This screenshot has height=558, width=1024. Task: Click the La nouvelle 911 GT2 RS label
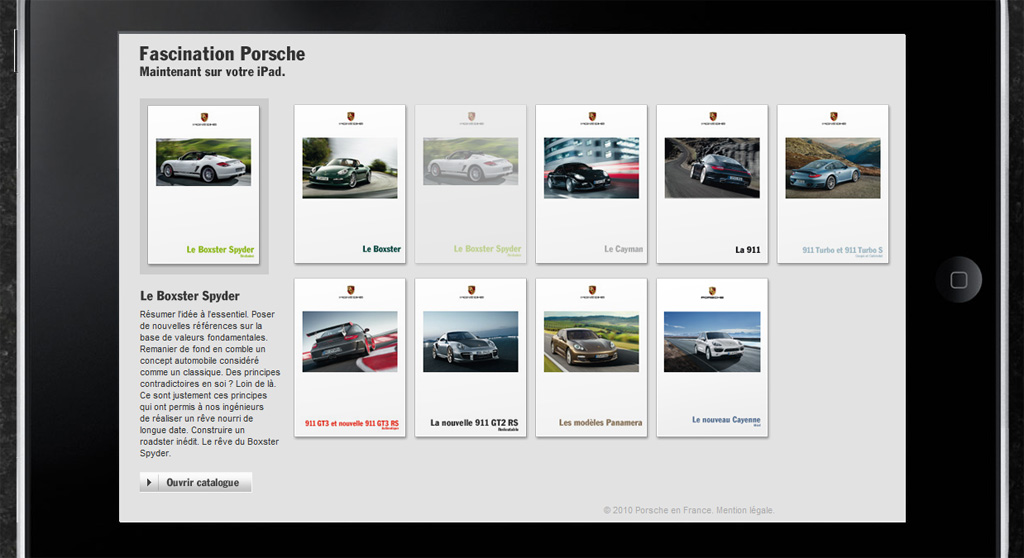point(474,423)
